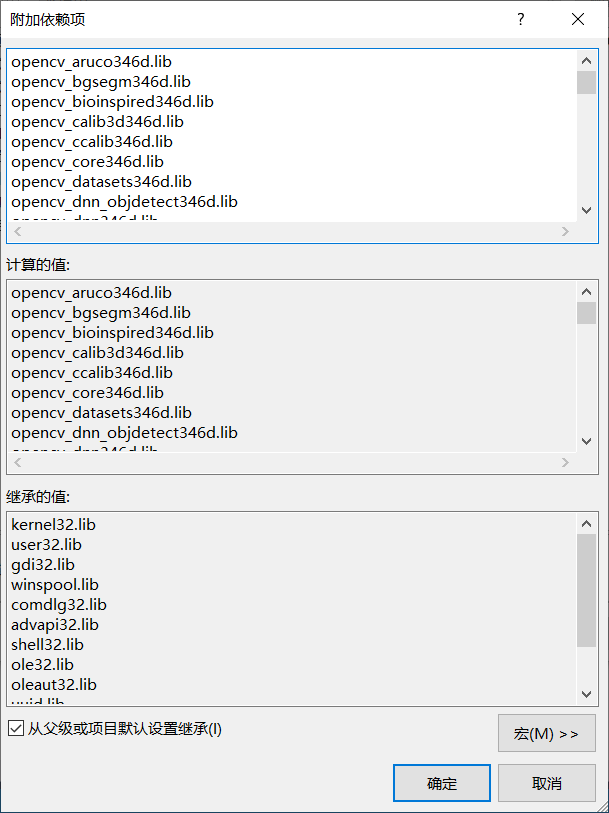This screenshot has height=813, width=609.
Task: Toggle 从父级或项目默认设置继承 checkbox
Action: (16, 729)
